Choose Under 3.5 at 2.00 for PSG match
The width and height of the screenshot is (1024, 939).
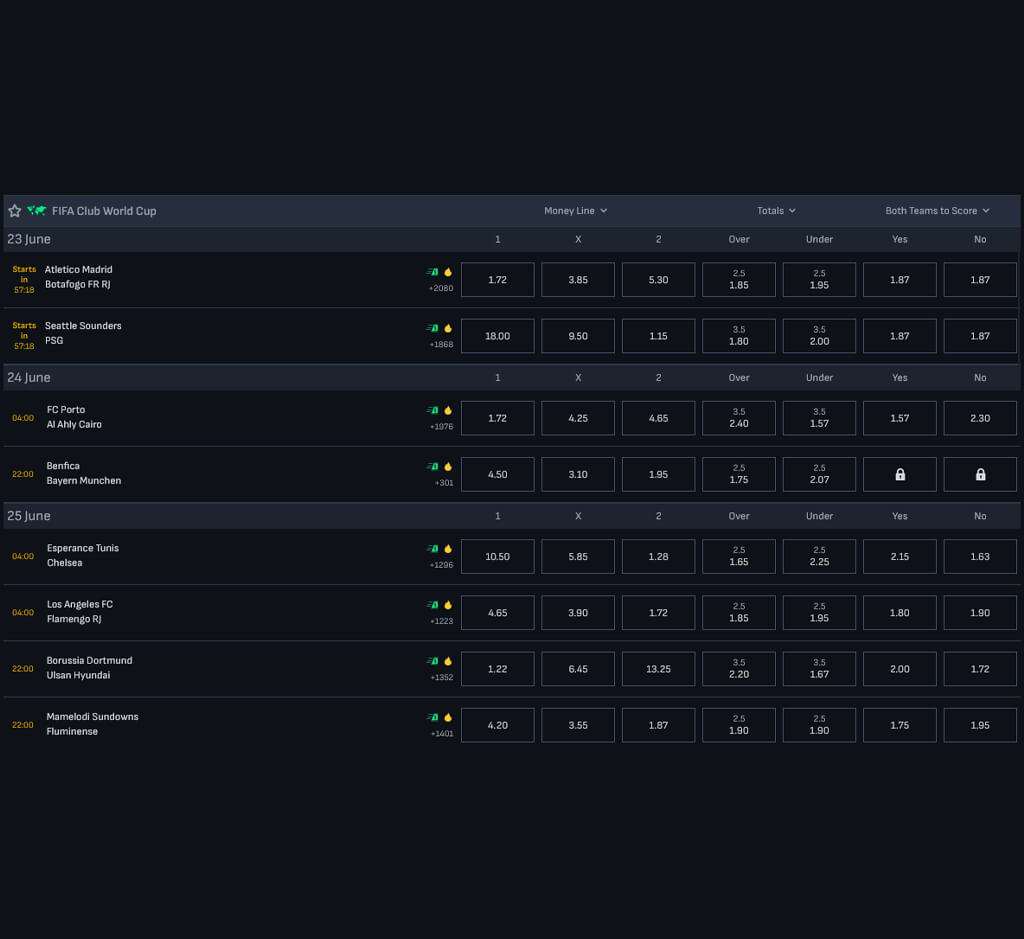tap(820, 336)
